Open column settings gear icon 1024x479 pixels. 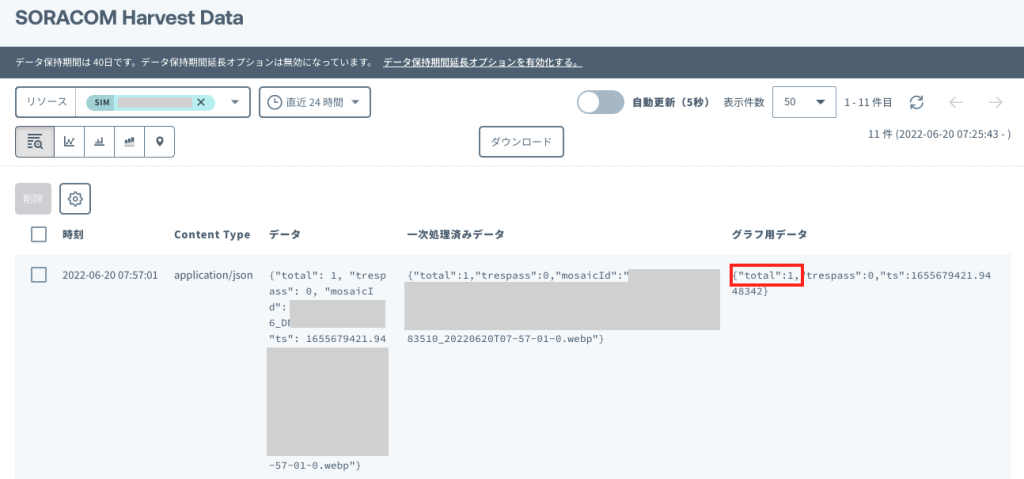(x=75, y=199)
